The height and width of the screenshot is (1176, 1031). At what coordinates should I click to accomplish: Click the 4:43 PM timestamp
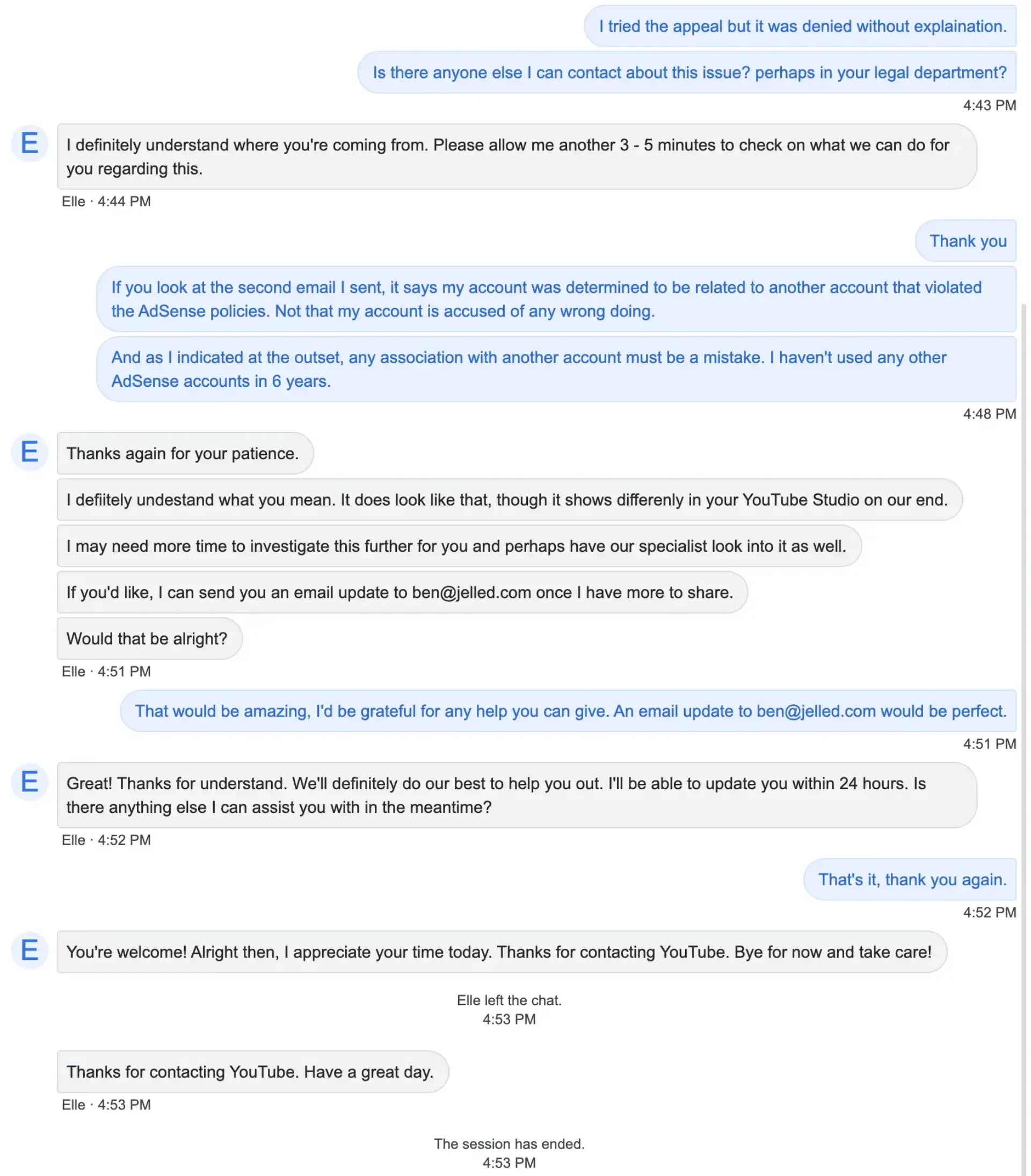point(988,105)
